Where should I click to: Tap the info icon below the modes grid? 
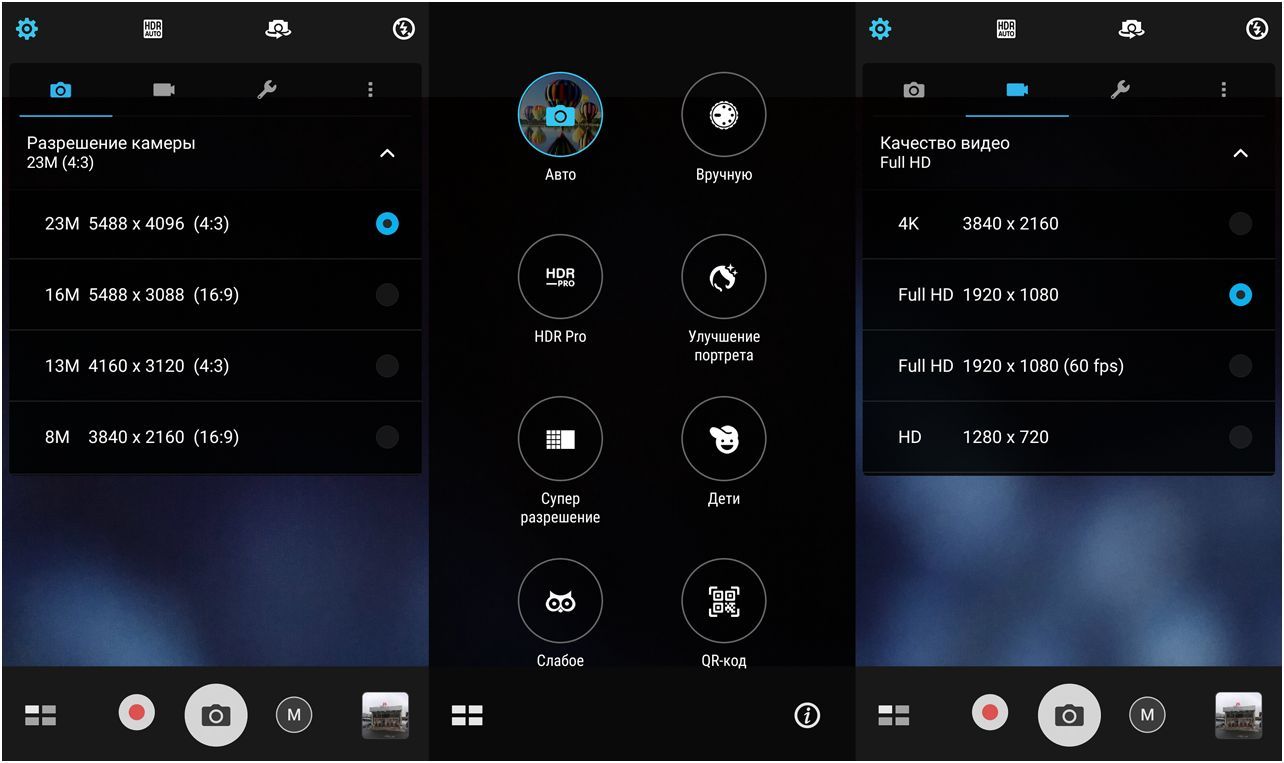coord(806,714)
